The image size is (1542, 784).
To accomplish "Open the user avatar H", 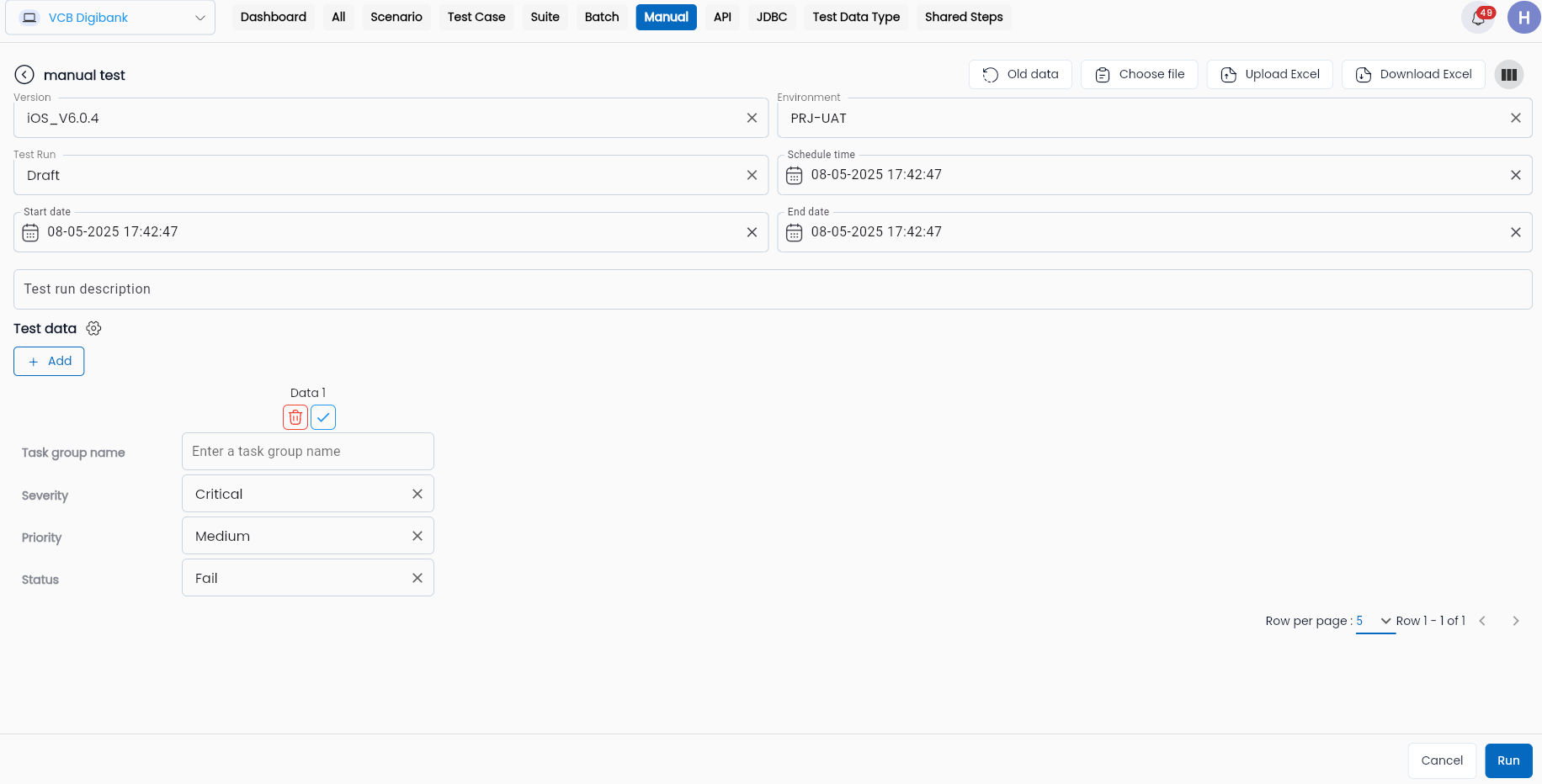I will tap(1523, 18).
